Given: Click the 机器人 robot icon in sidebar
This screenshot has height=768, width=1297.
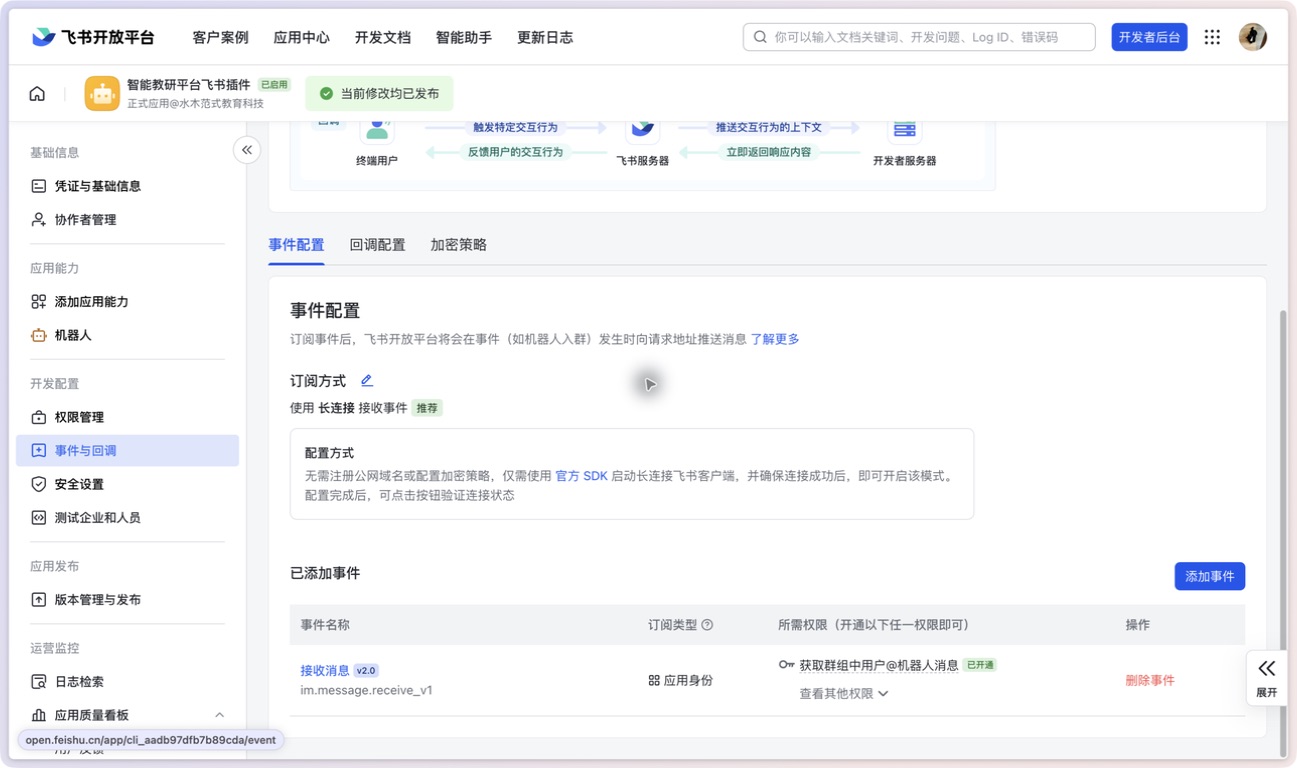Looking at the screenshot, I should [x=38, y=335].
